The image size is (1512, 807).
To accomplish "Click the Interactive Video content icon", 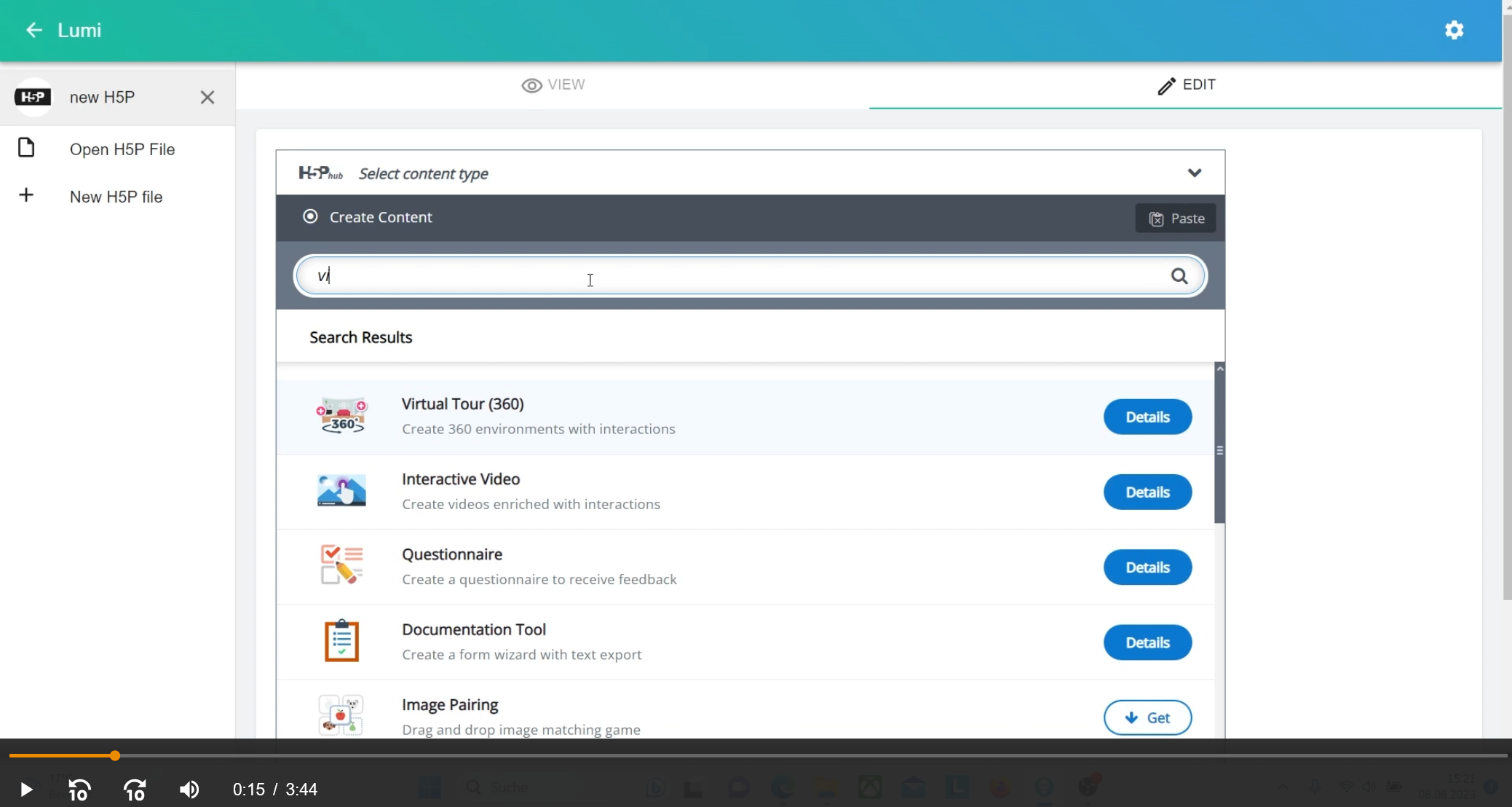I will point(341,491).
